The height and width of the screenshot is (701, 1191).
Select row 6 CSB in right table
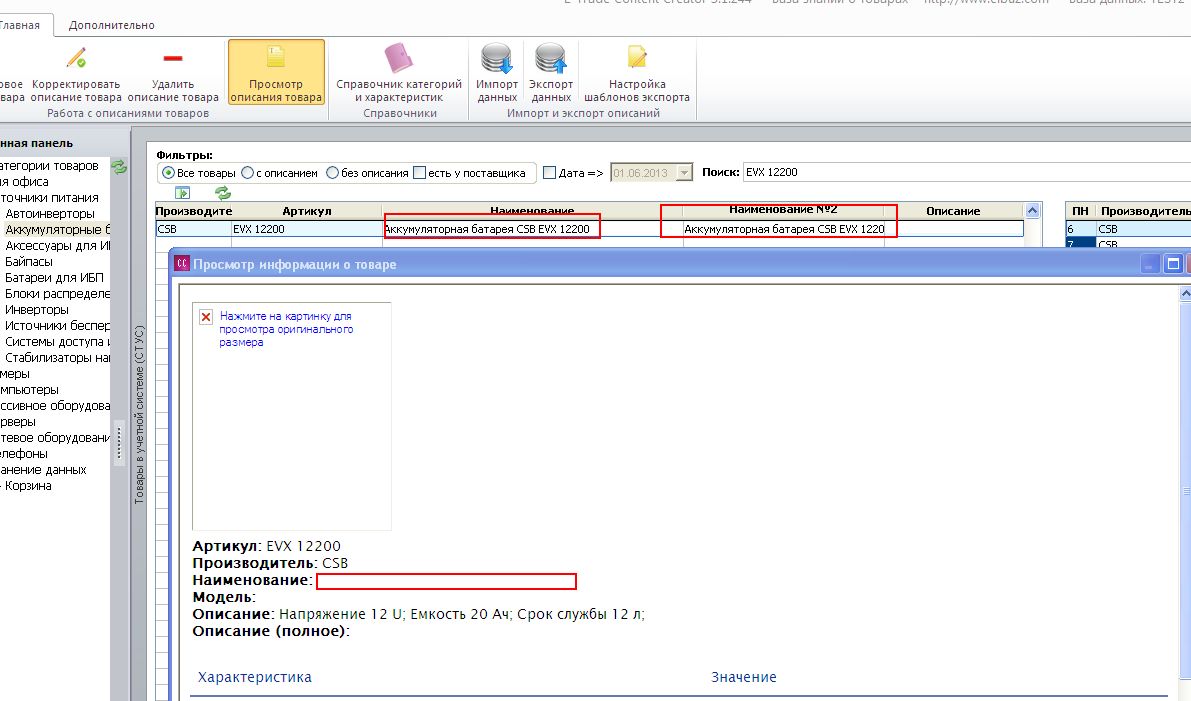click(1128, 229)
